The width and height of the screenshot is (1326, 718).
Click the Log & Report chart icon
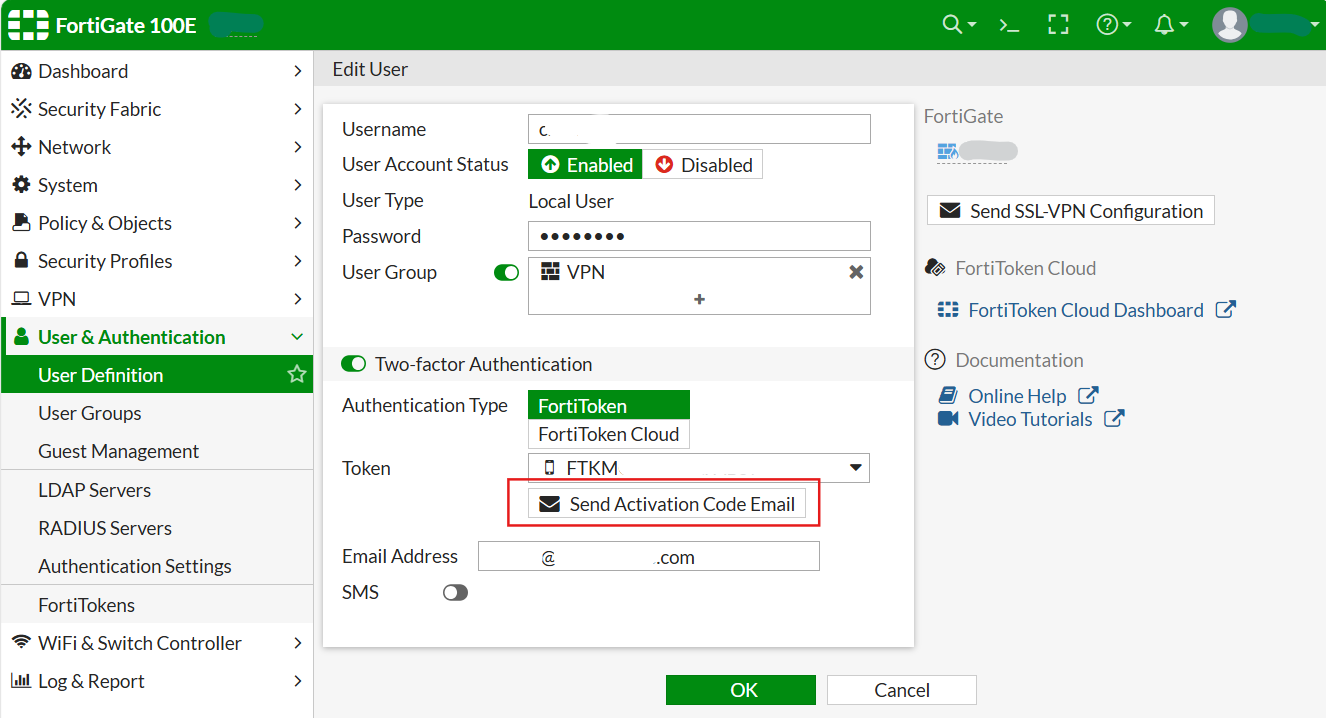[21, 680]
